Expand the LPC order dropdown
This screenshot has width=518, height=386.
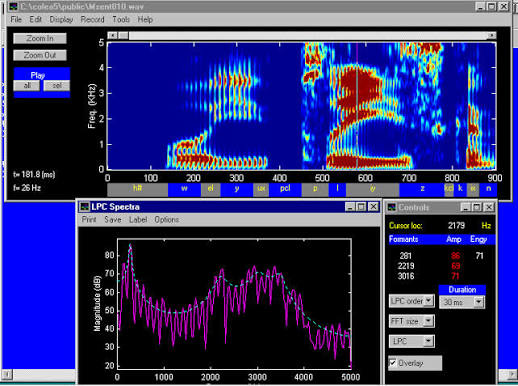(x=429, y=301)
